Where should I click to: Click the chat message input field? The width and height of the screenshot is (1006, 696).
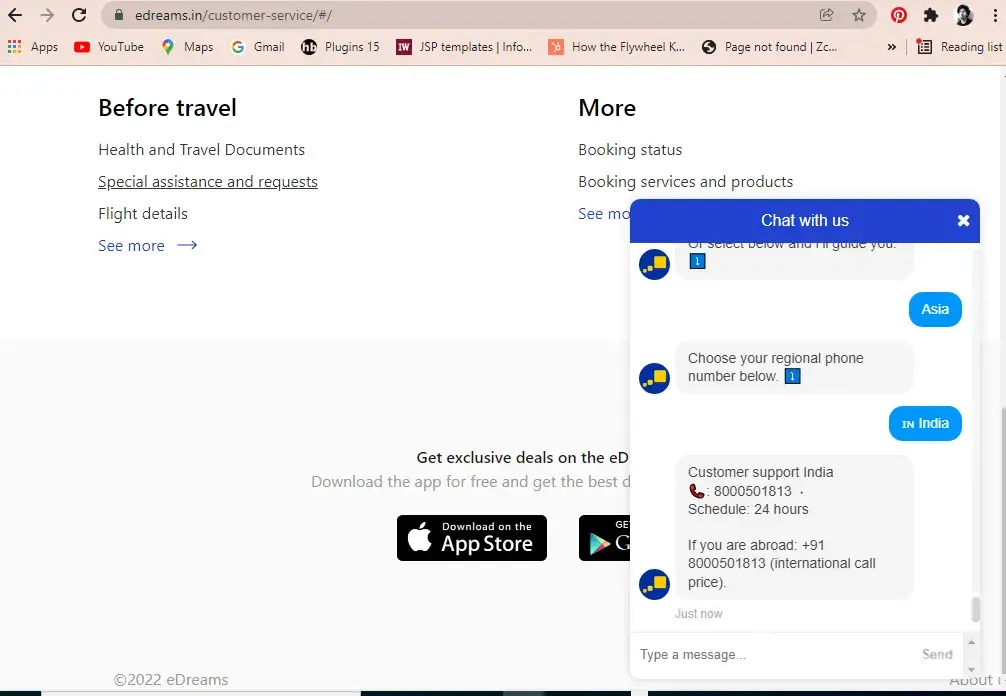[776, 654]
